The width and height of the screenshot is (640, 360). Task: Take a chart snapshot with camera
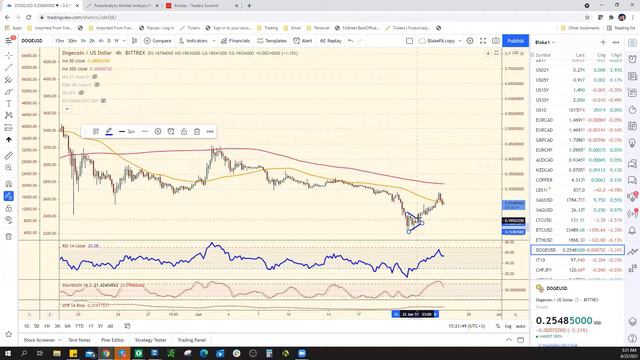[496, 41]
